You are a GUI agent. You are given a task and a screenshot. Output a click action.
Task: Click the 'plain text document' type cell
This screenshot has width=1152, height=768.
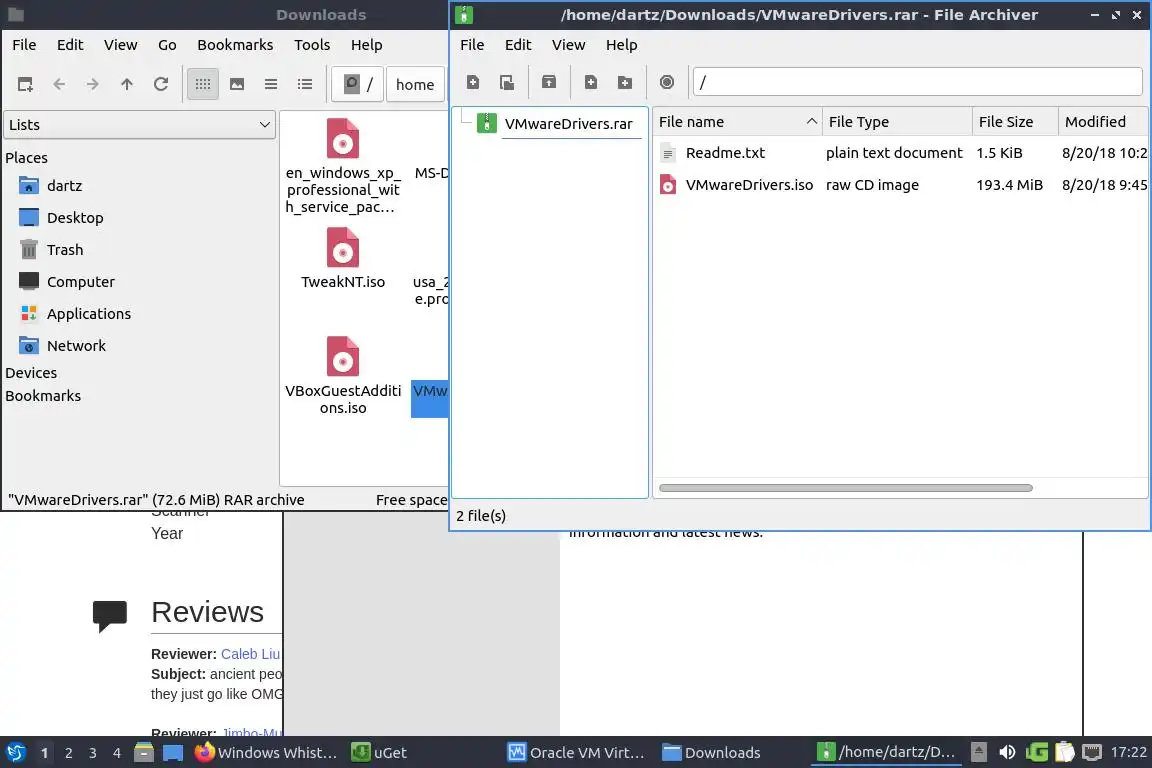click(x=894, y=153)
